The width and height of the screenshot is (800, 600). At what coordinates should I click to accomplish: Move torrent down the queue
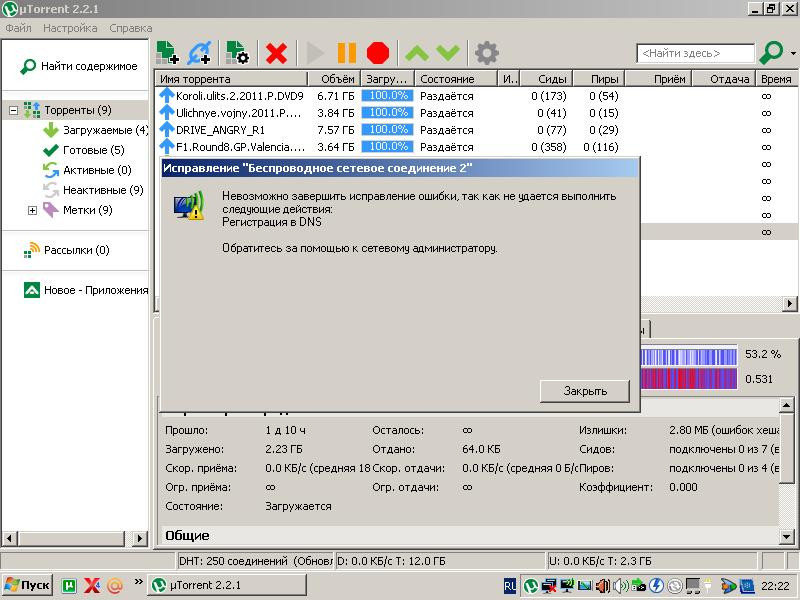coord(448,53)
